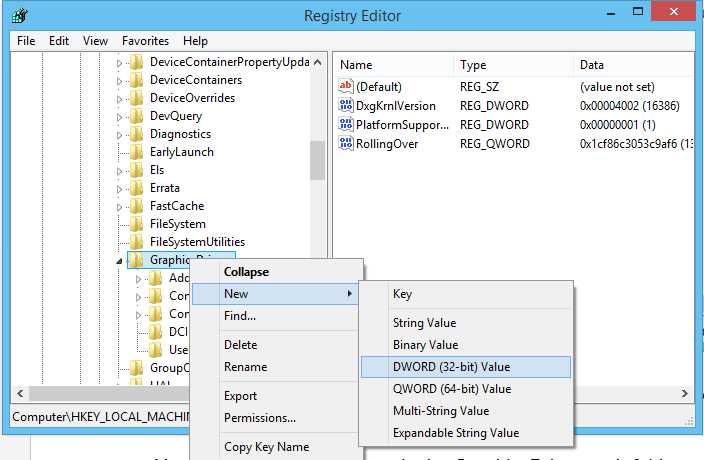704x460 pixels.
Task: Click the Errata folder icon
Action: tap(136, 188)
